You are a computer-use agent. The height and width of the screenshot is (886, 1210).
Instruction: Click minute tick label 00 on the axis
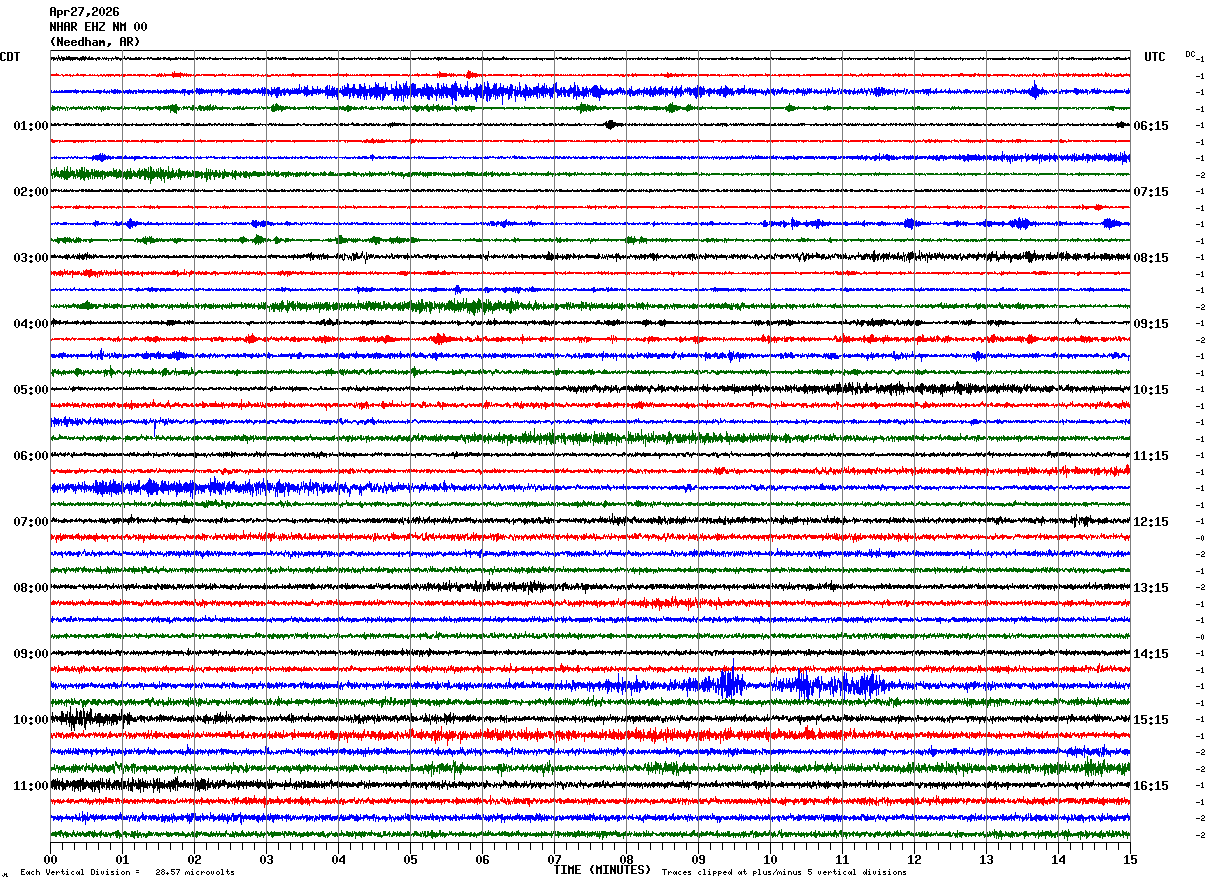click(50, 859)
